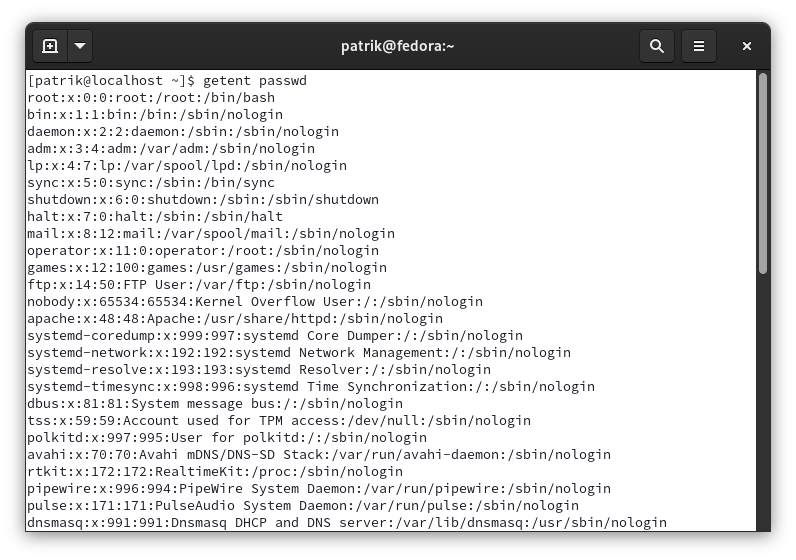Open the hamburger main menu
The image size is (796, 560).
click(699, 46)
